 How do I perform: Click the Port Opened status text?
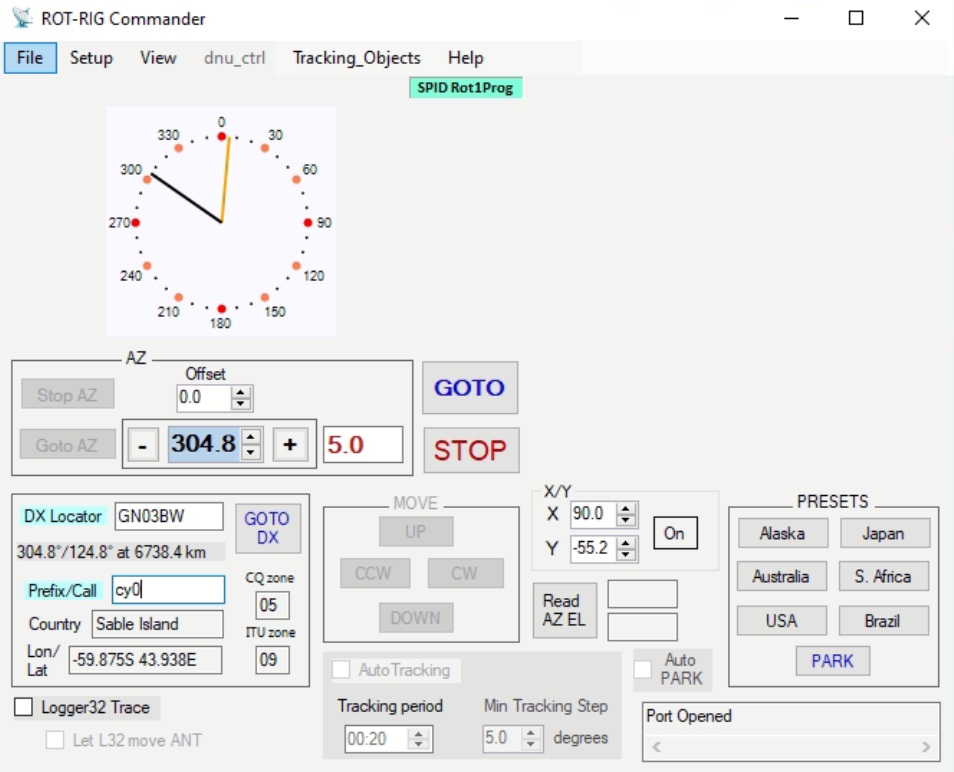click(x=689, y=716)
